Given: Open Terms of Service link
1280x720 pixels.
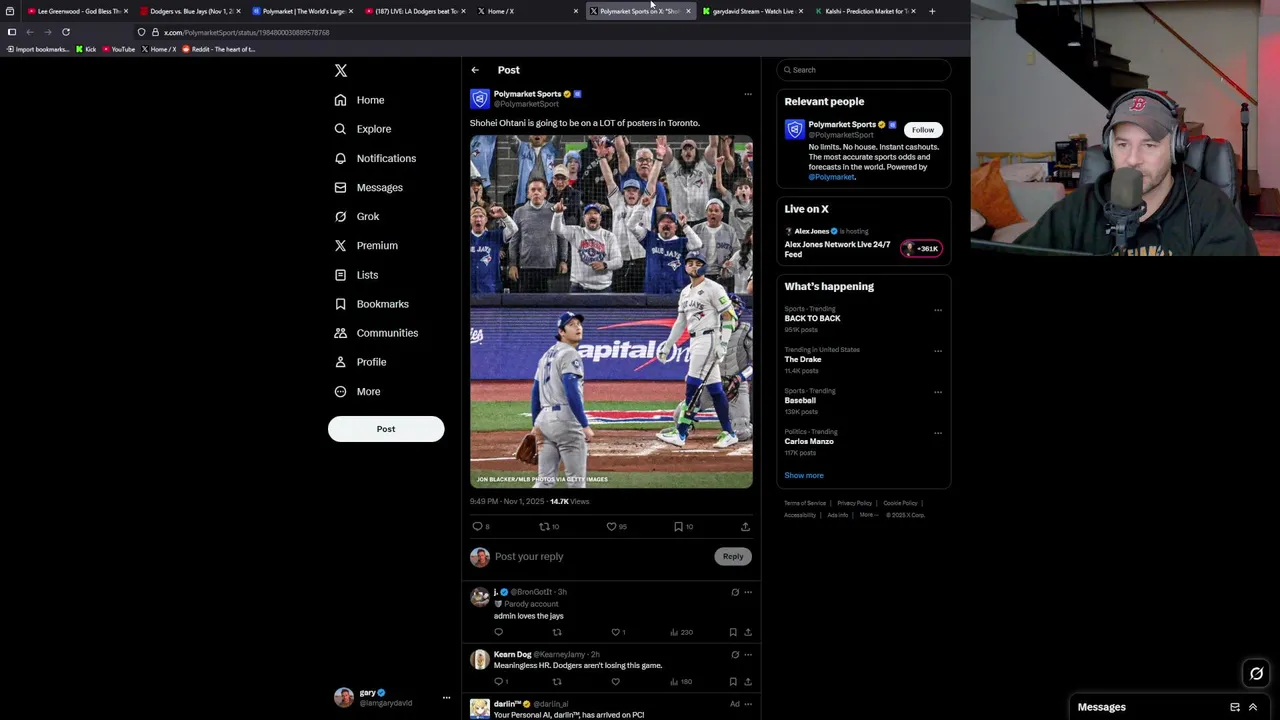Looking at the screenshot, I should click(805, 503).
